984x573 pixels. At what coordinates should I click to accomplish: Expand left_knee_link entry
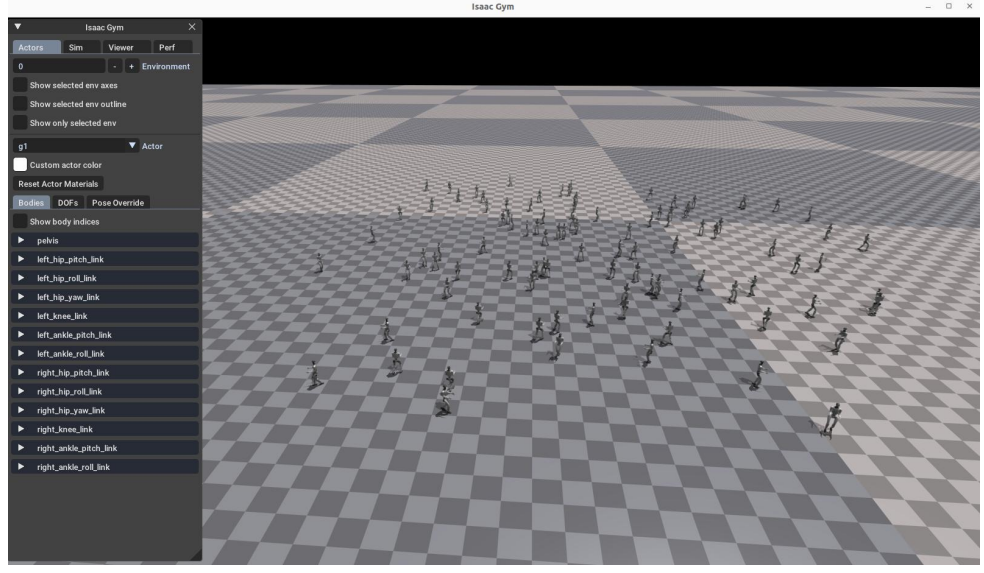coord(21,315)
